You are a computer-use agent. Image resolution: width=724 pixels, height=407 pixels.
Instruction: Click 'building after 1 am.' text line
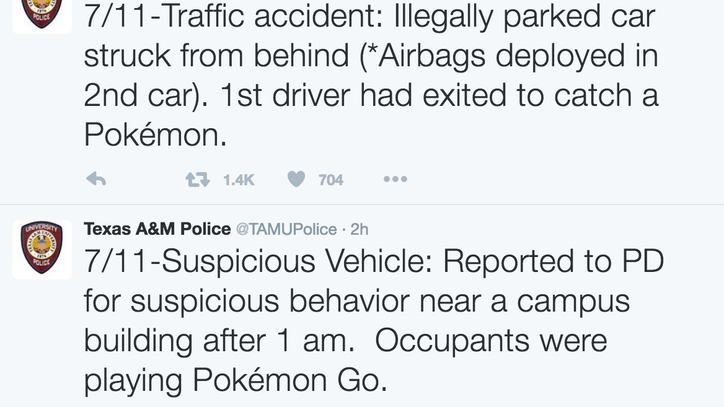(x=218, y=341)
